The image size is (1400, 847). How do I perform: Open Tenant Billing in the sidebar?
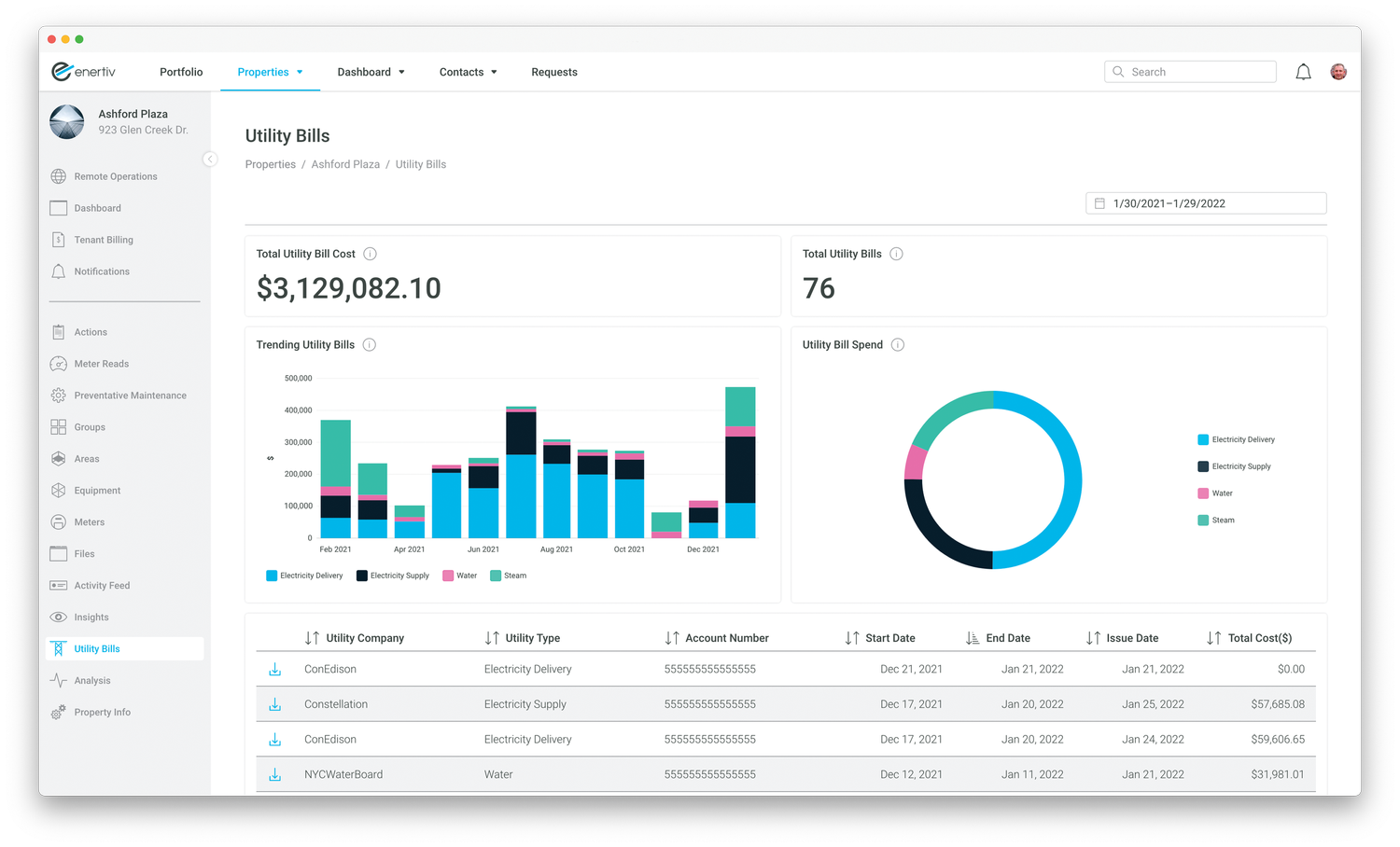pos(91,240)
